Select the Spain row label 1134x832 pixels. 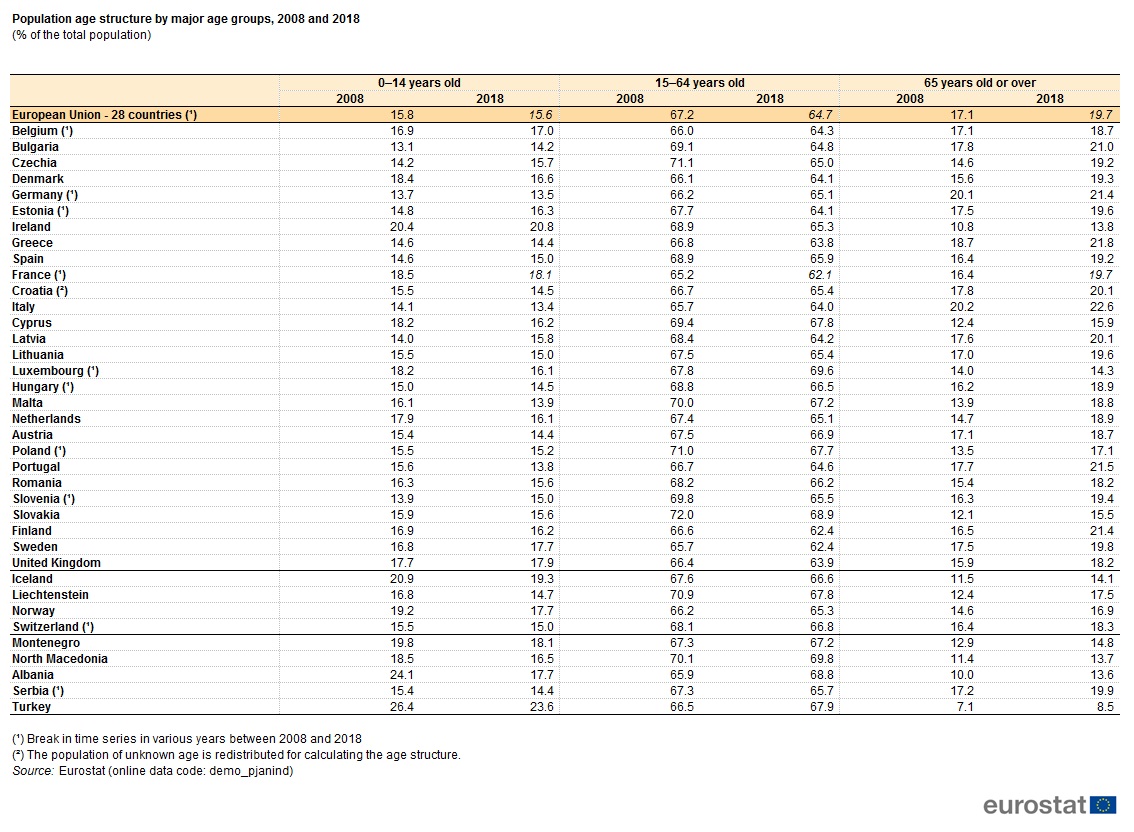click(x=27, y=259)
